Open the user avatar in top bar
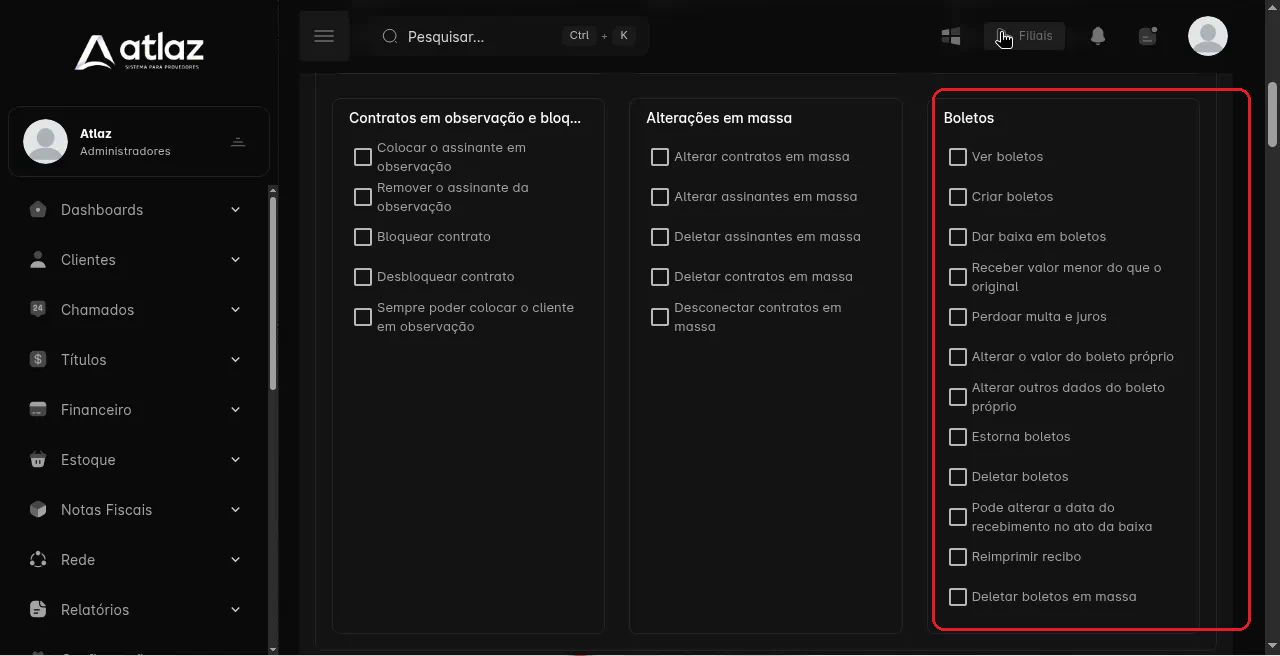Viewport: 1280px width, 656px height. pyautogui.click(x=1208, y=36)
